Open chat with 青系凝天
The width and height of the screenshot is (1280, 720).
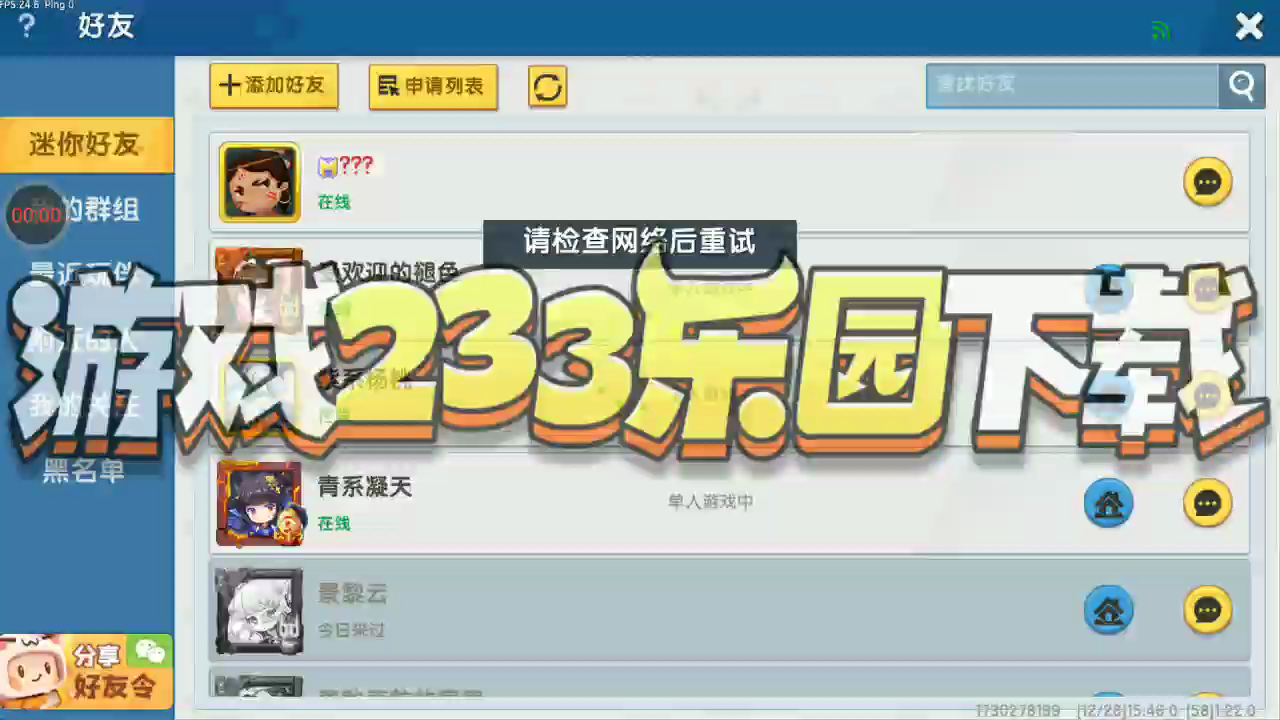(x=1207, y=502)
